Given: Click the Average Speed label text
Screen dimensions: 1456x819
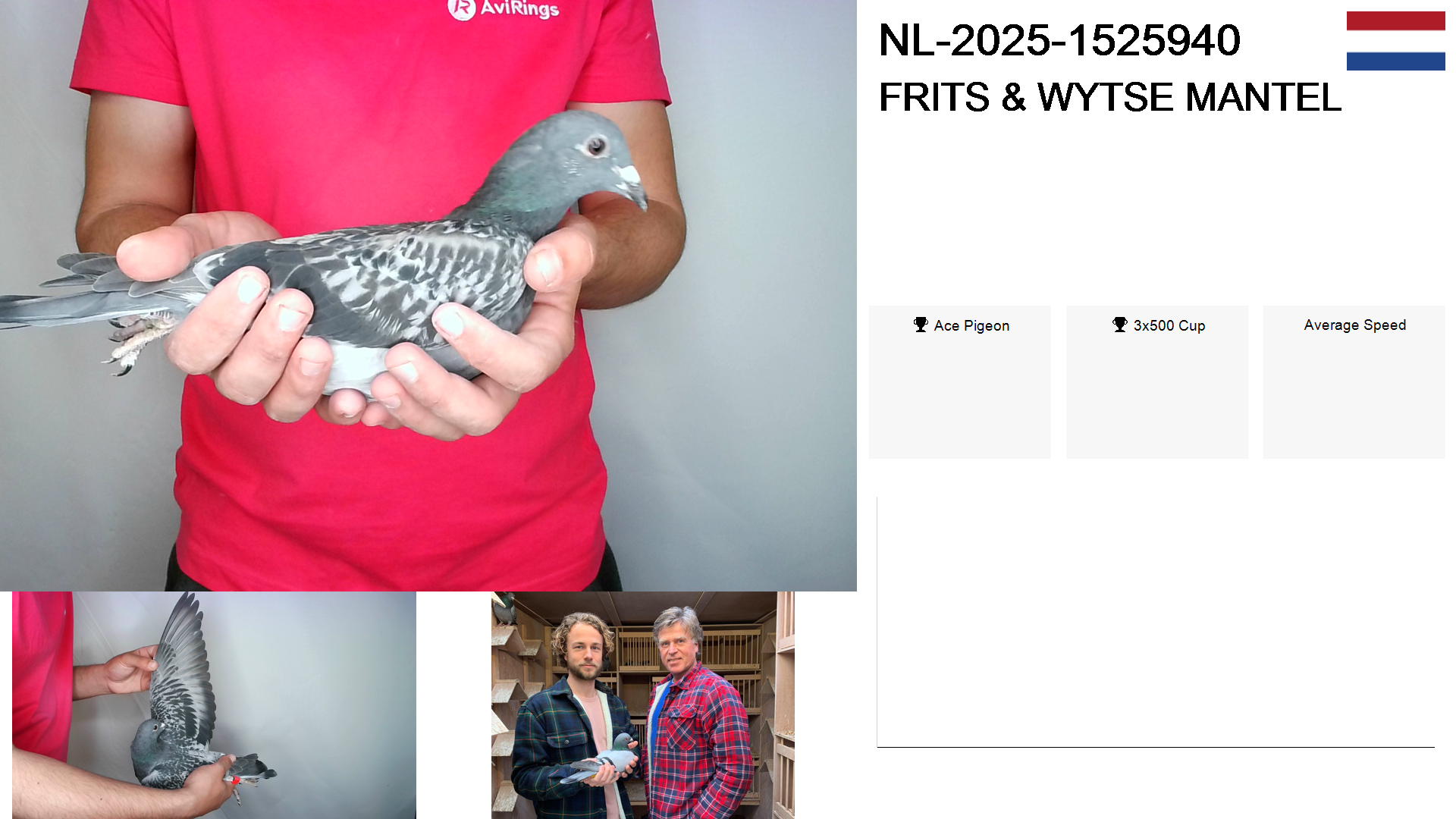Looking at the screenshot, I should pyautogui.click(x=1355, y=325).
